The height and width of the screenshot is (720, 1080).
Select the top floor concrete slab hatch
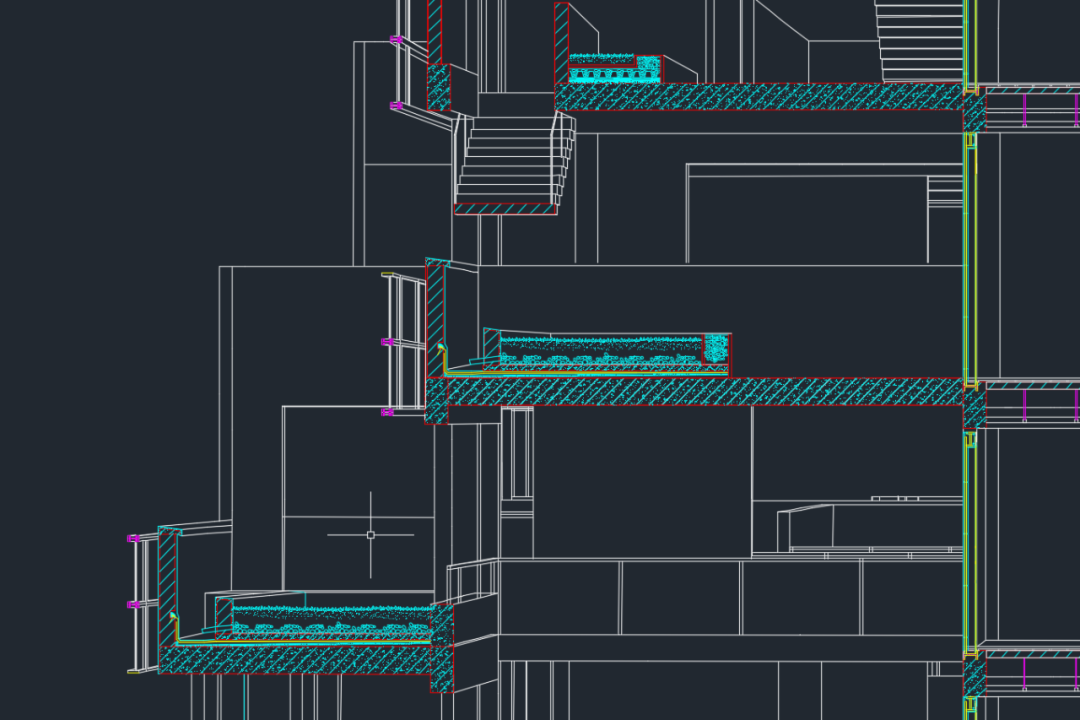click(759, 96)
